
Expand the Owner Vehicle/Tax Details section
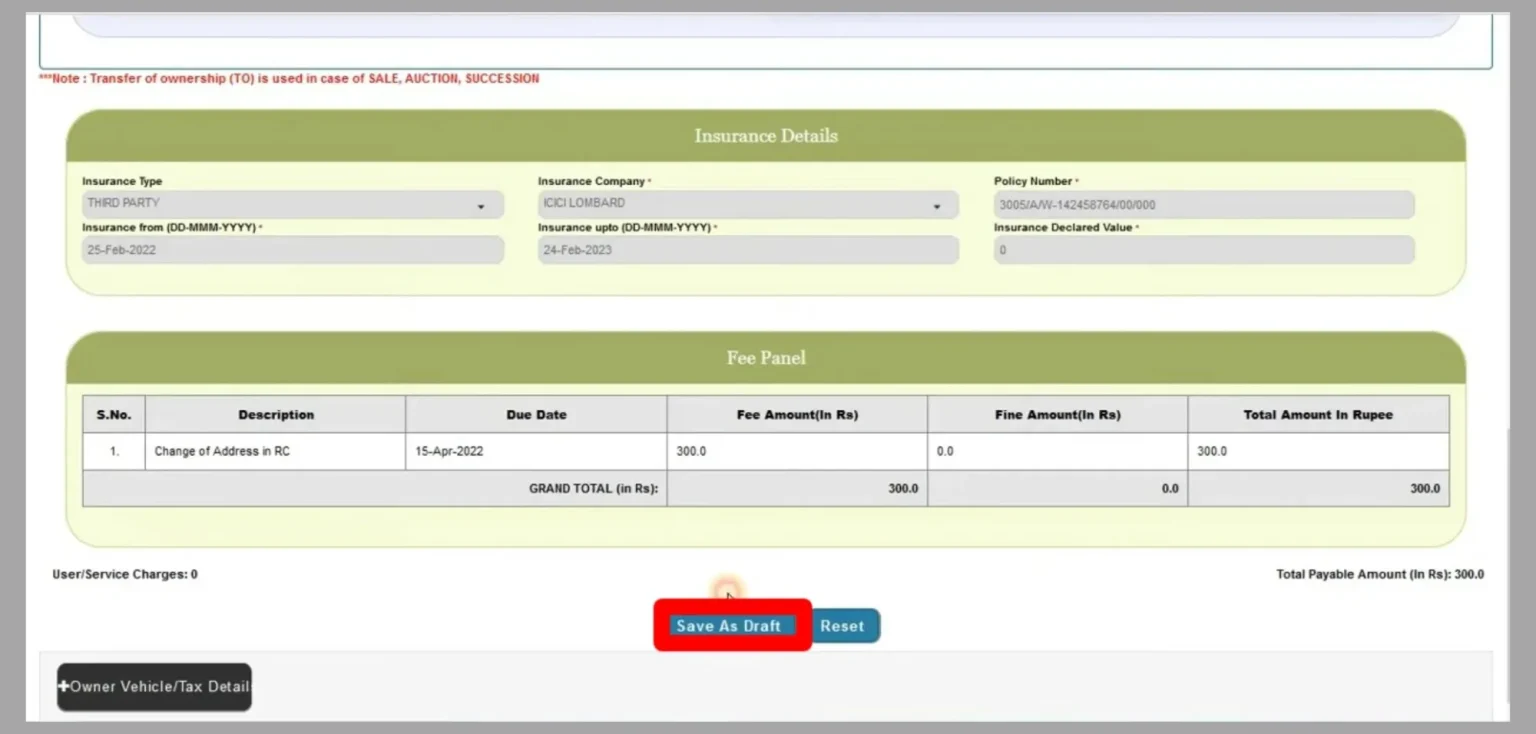154,687
